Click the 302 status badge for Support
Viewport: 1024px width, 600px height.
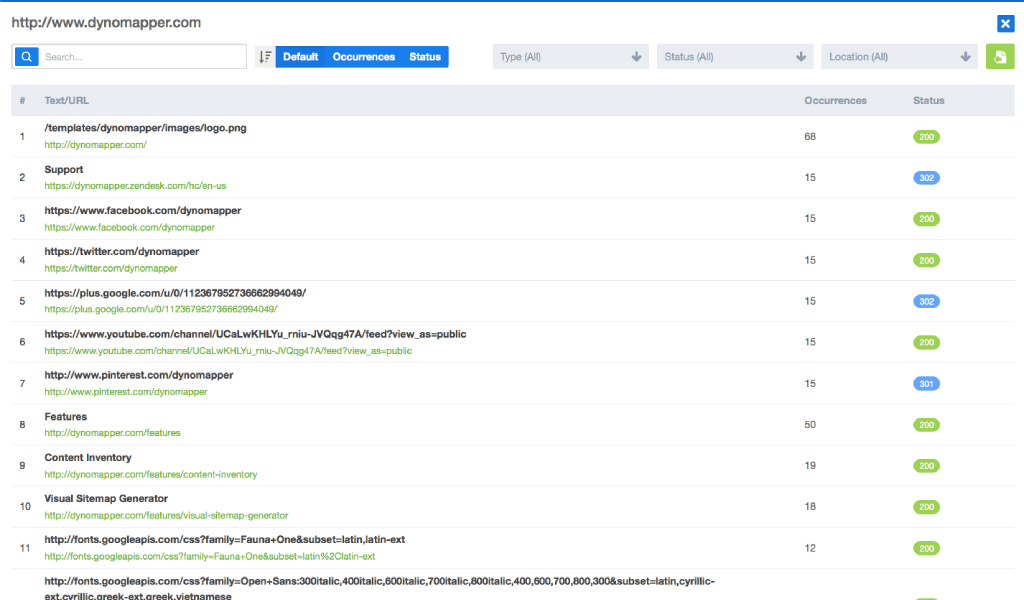click(926, 178)
